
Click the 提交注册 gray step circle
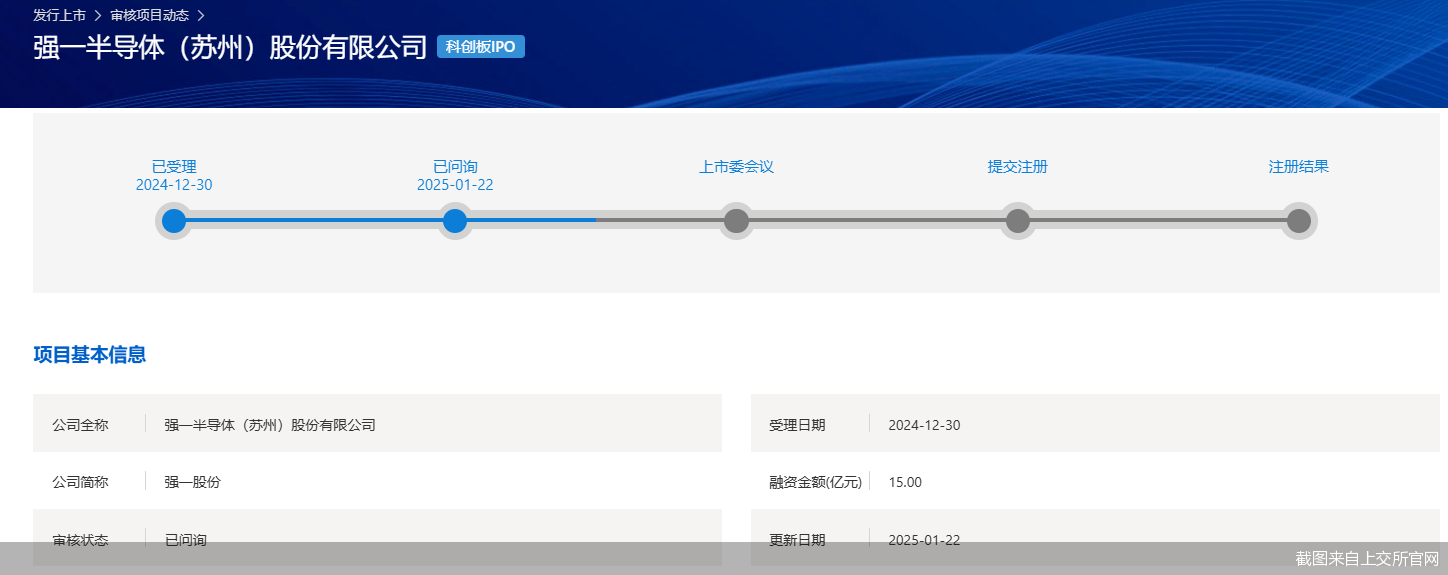[x=1017, y=220]
